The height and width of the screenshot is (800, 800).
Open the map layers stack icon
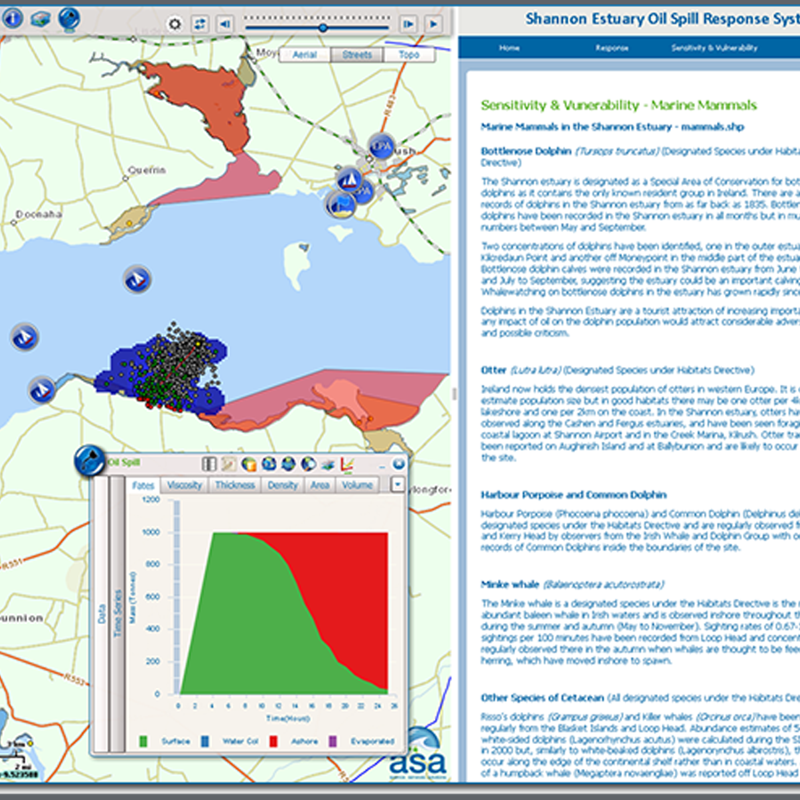41,18
